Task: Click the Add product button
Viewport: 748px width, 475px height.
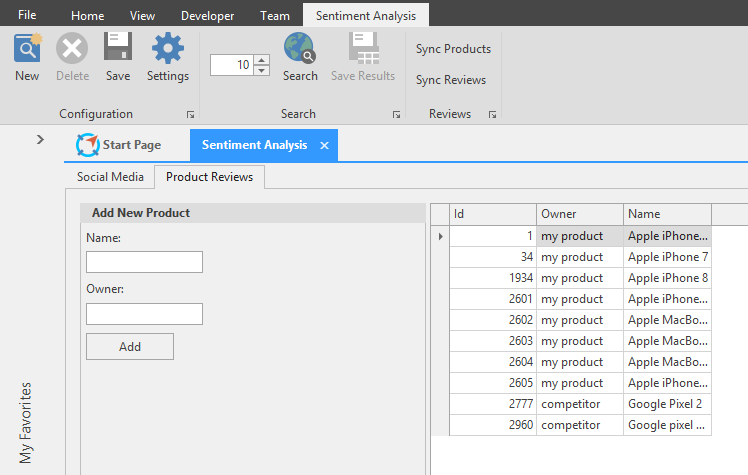Action: point(130,347)
